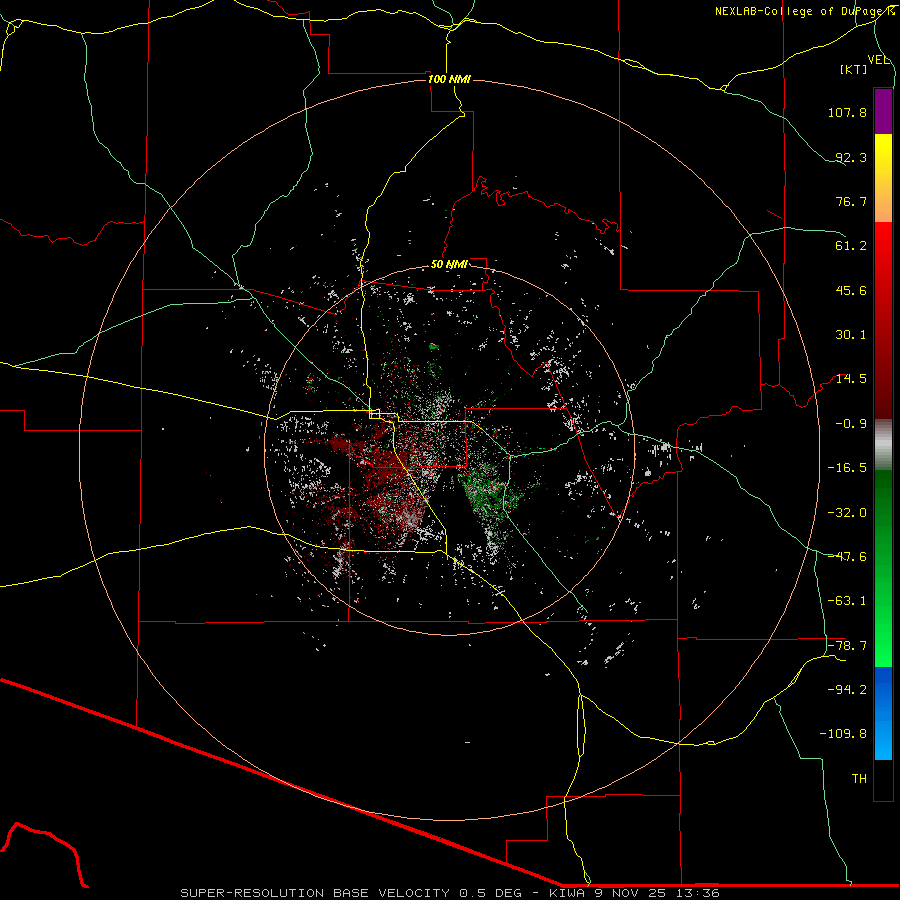Image resolution: width=900 pixels, height=900 pixels.
Task: Click the 107.8 velocity scale value
Action: point(847,112)
